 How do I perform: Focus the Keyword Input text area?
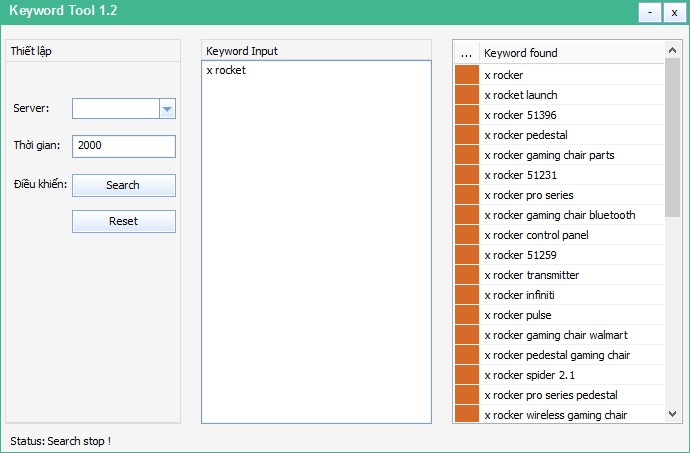point(316,242)
